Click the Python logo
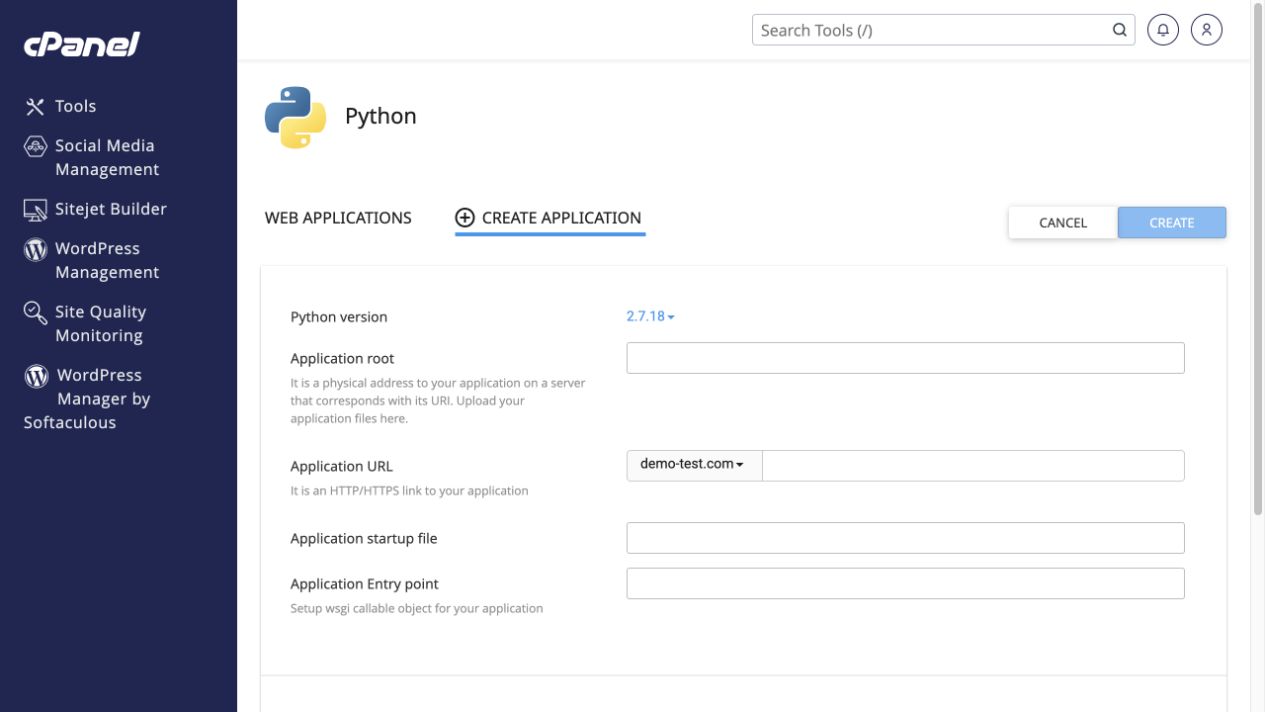 295,117
